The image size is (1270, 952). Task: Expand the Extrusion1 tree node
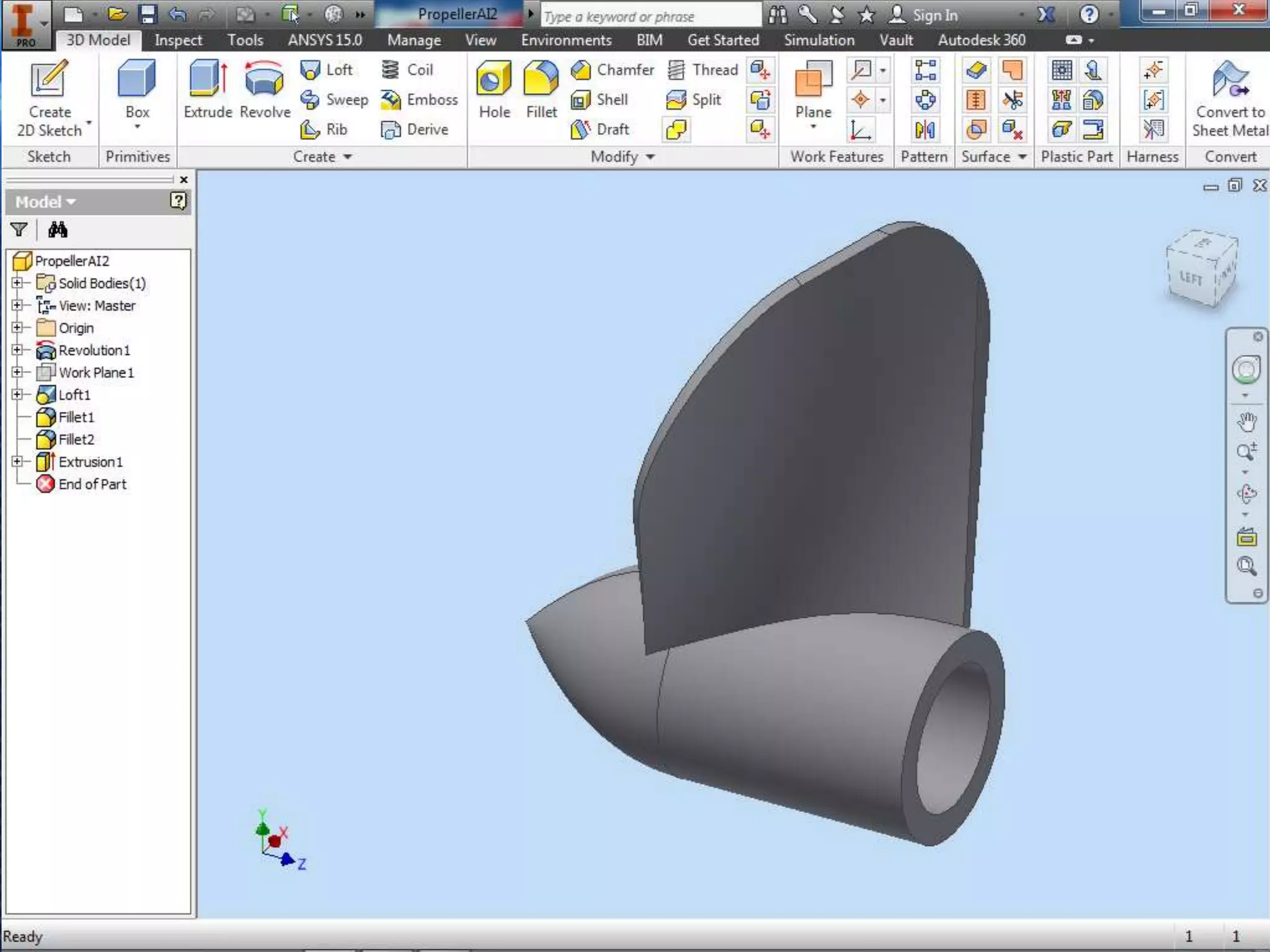pyautogui.click(x=17, y=462)
